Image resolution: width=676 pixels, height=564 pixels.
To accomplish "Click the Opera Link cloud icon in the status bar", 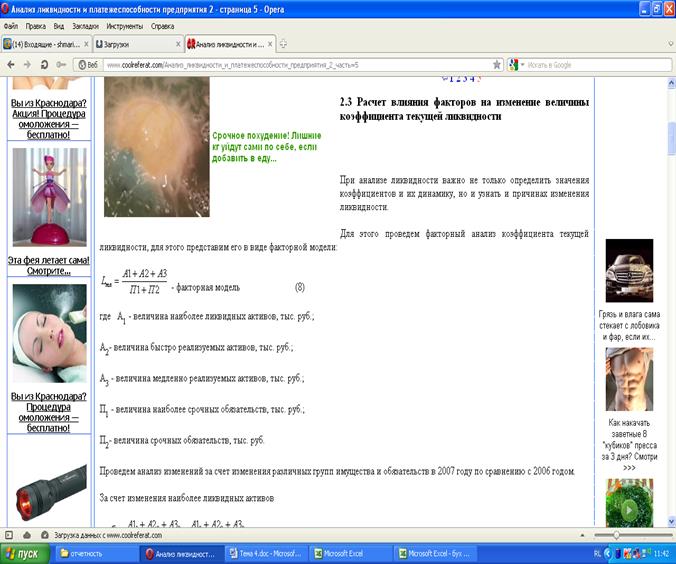I will tap(27, 535).
